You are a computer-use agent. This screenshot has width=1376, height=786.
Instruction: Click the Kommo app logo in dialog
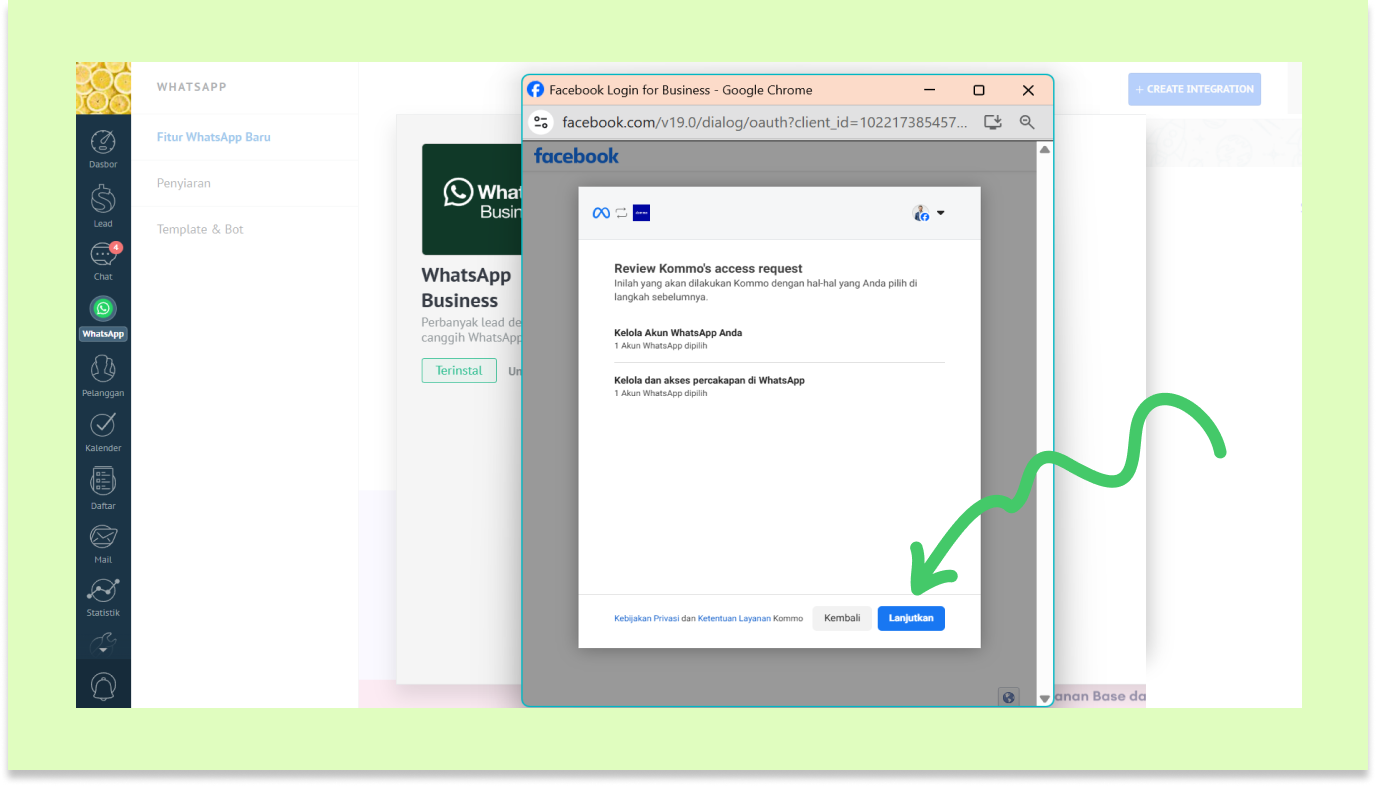click(641, 213)
